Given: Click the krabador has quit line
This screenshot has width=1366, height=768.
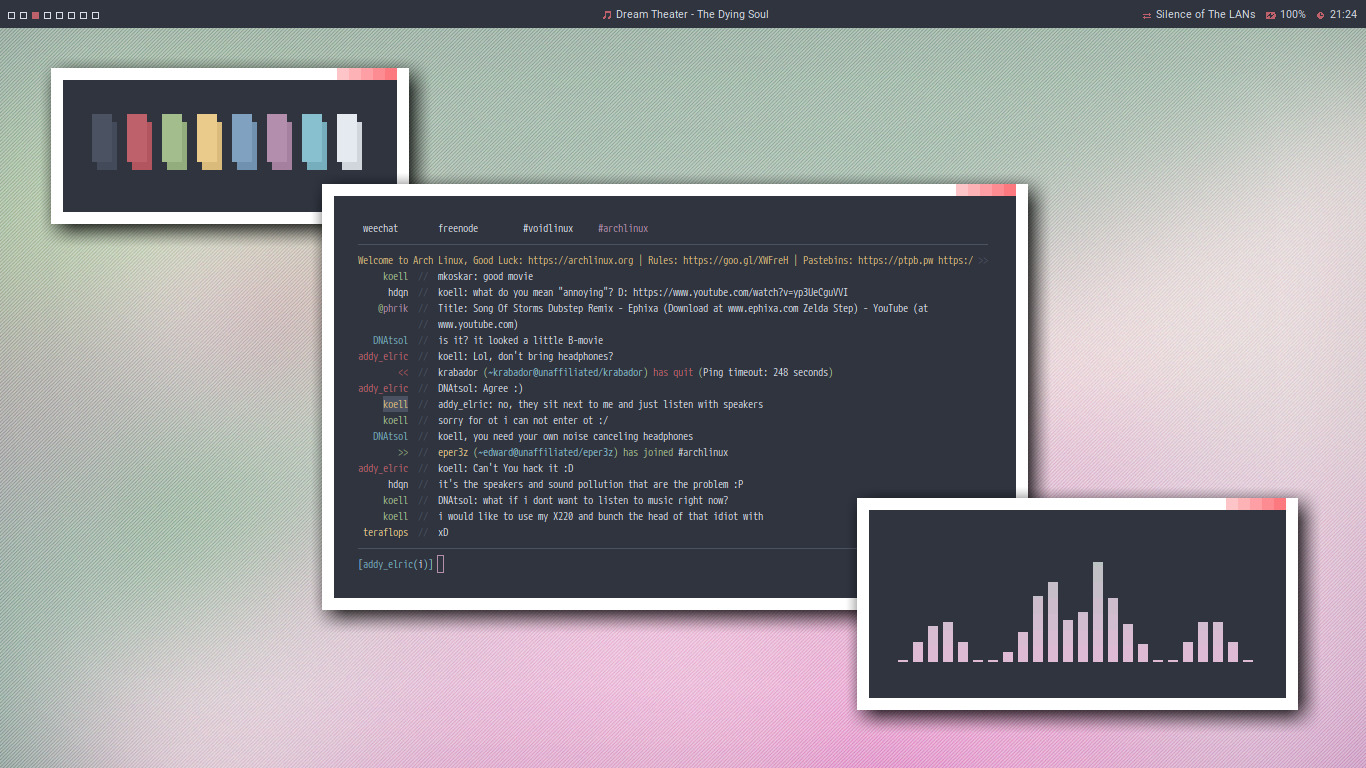Looking at the screenshot, I should [635, 372].
